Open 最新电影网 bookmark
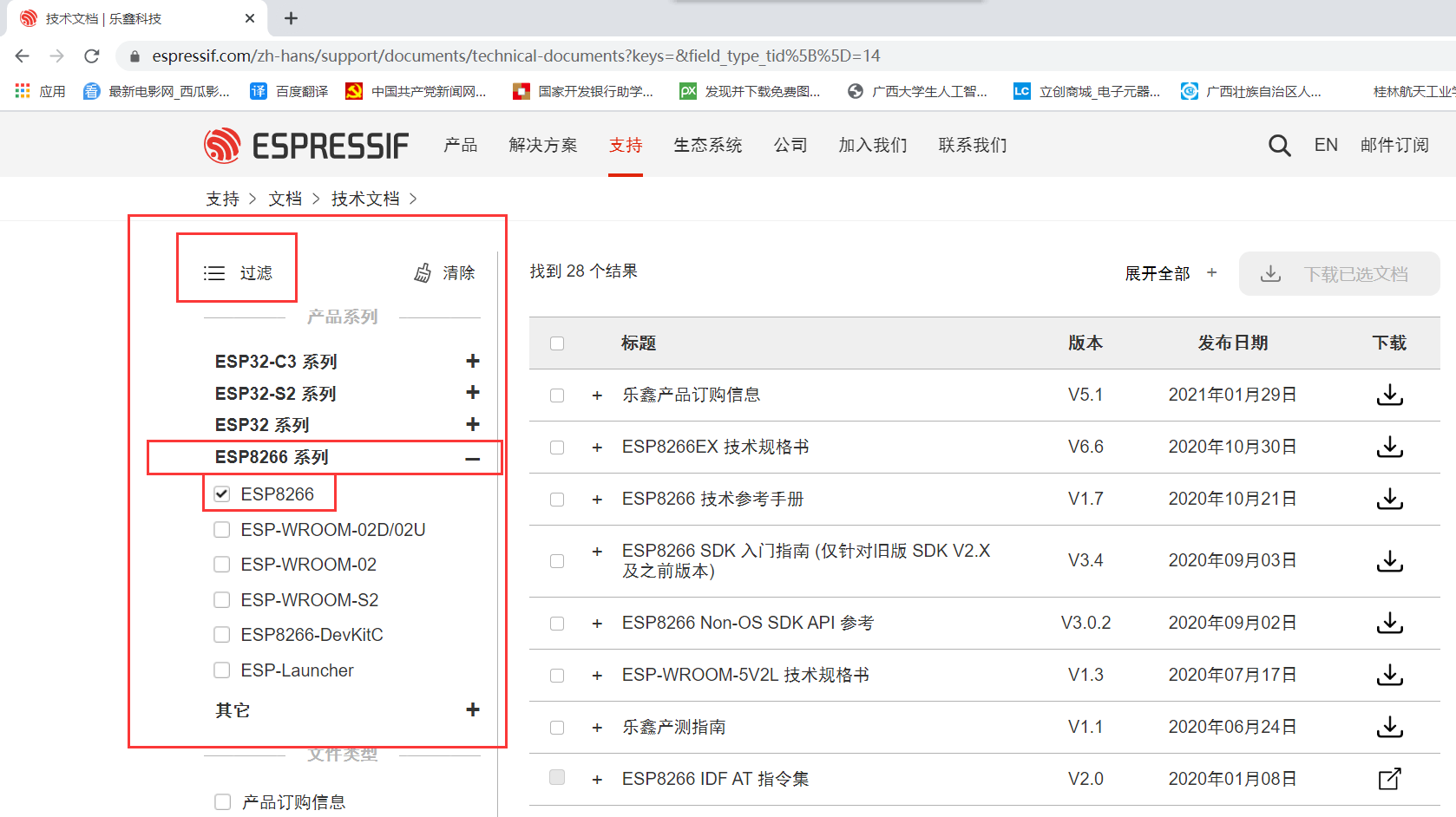The height and width of the screenshot is (817, 1456). 156,91
